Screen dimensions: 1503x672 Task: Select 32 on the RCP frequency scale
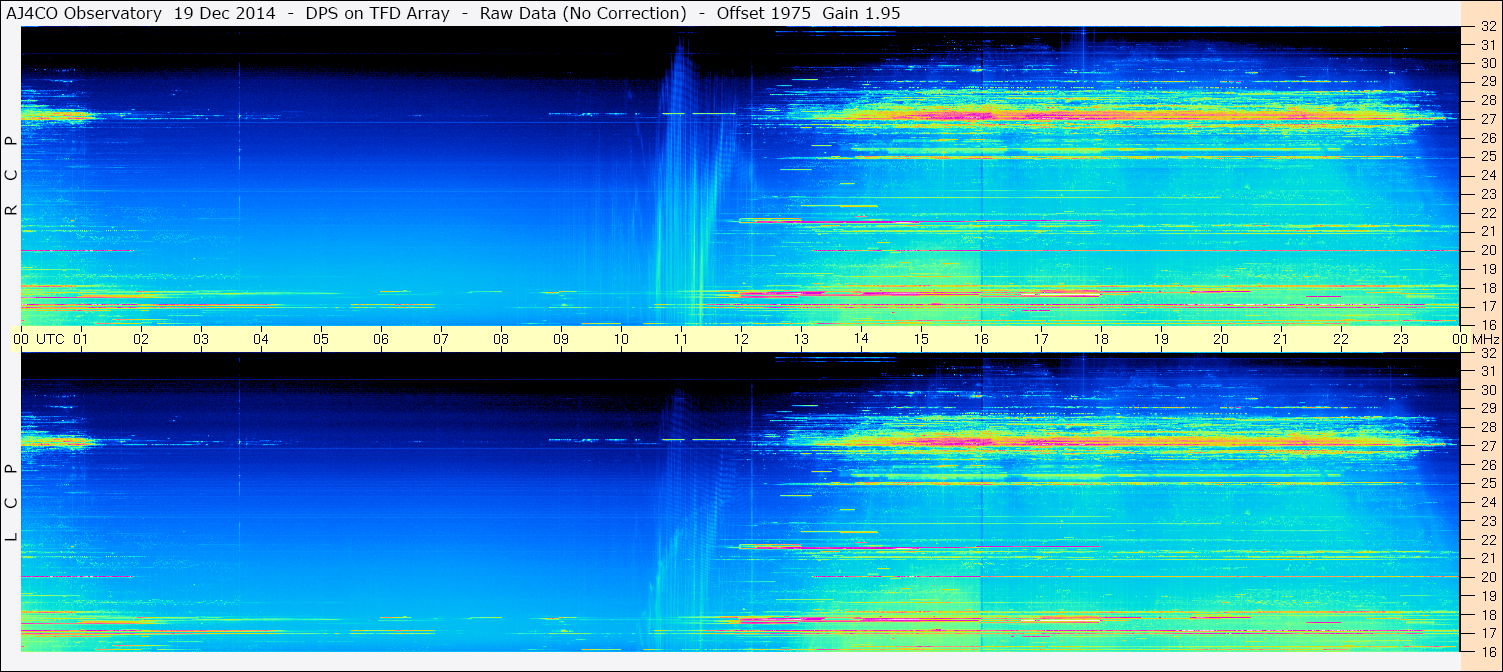1487,26
